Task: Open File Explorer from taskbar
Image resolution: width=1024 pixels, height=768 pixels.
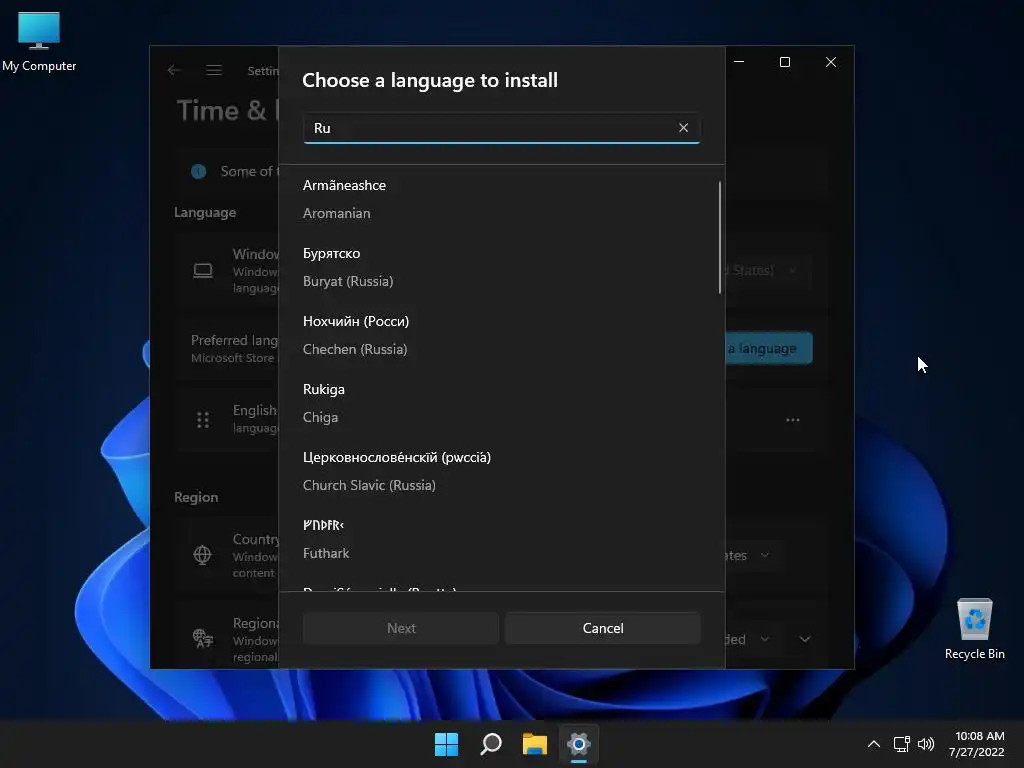Action: [x=535, y=744]
